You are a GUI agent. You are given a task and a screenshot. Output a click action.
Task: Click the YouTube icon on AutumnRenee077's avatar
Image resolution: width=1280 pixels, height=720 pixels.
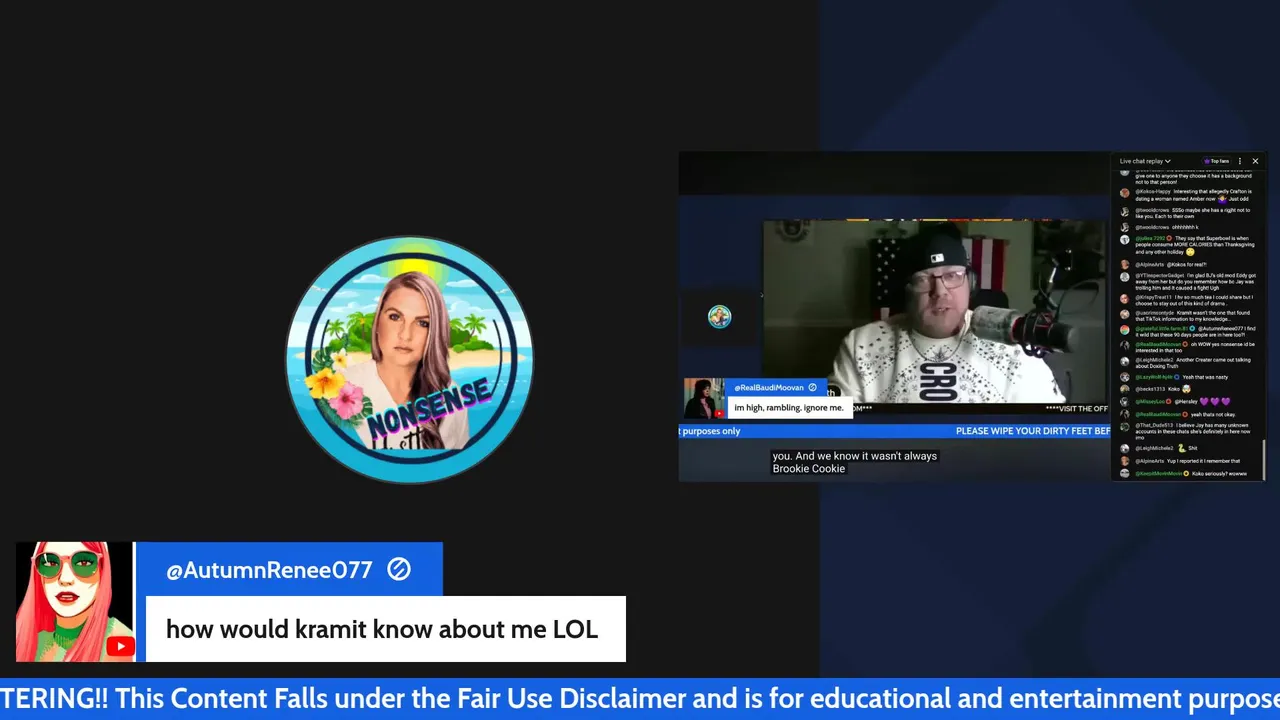click(x=120, y=646)
